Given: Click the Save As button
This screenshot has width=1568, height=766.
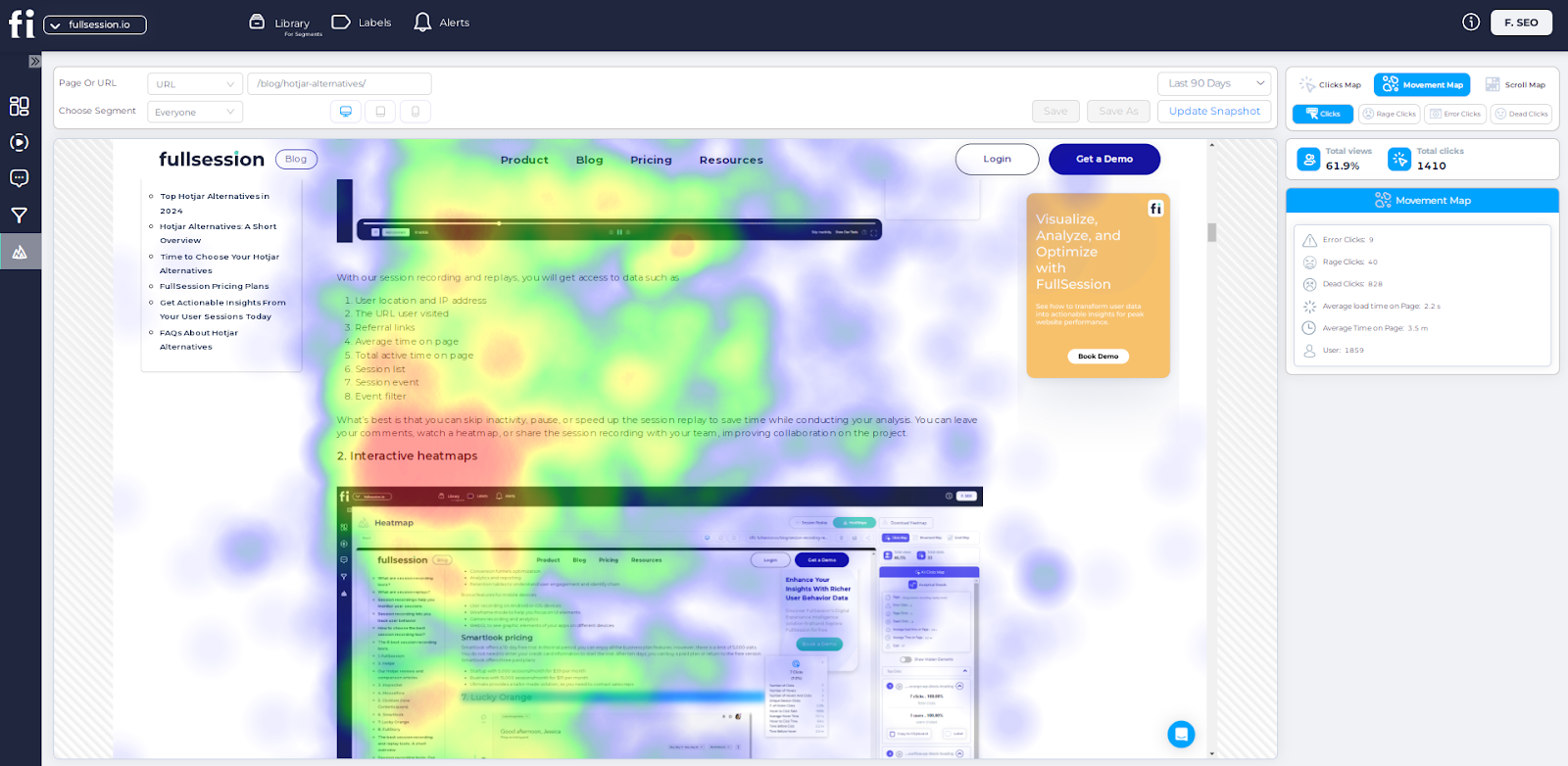Looking at the screenshot, I should click(1118, 112).
